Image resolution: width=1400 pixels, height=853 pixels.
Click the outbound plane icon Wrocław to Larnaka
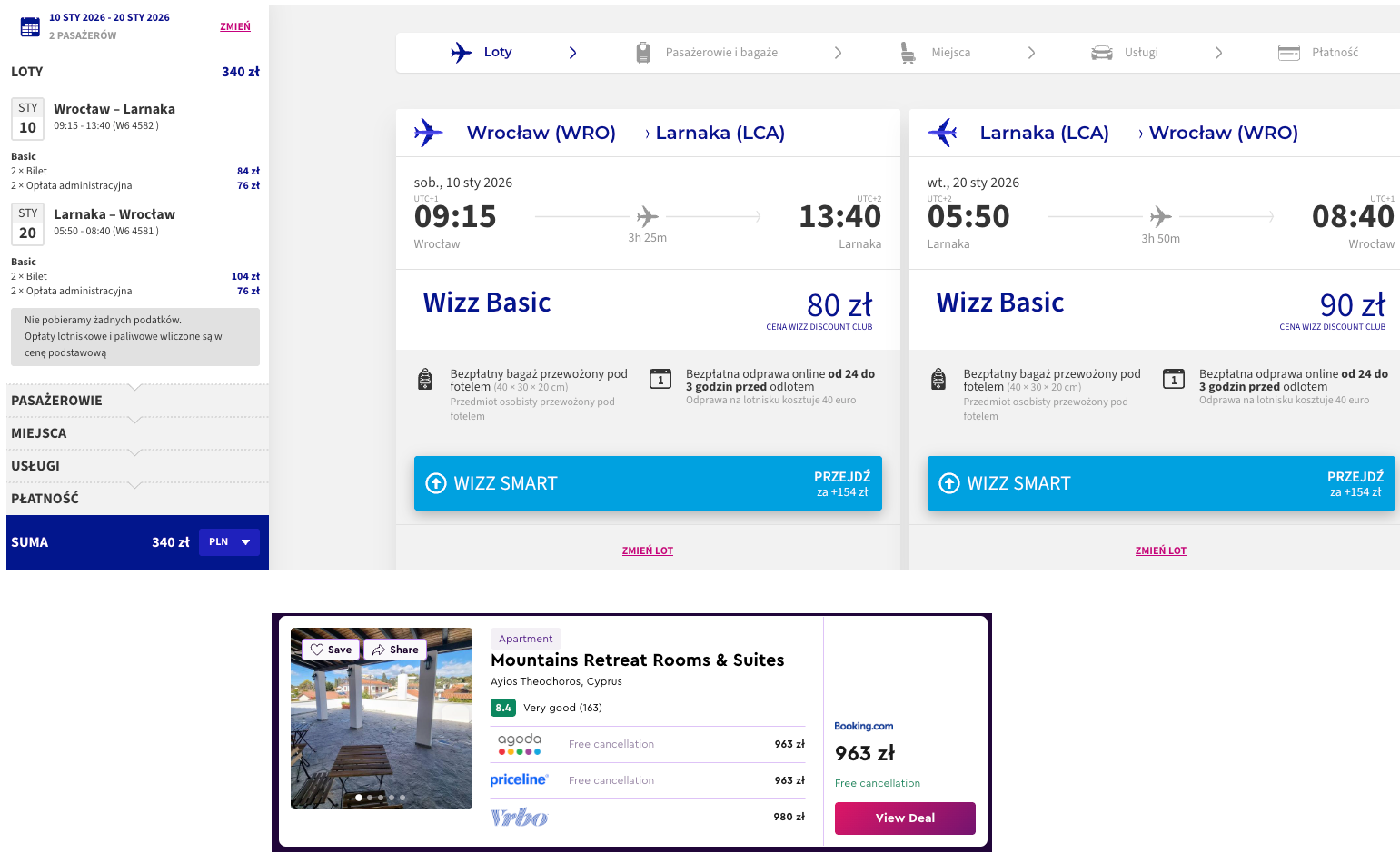(428, 133)
